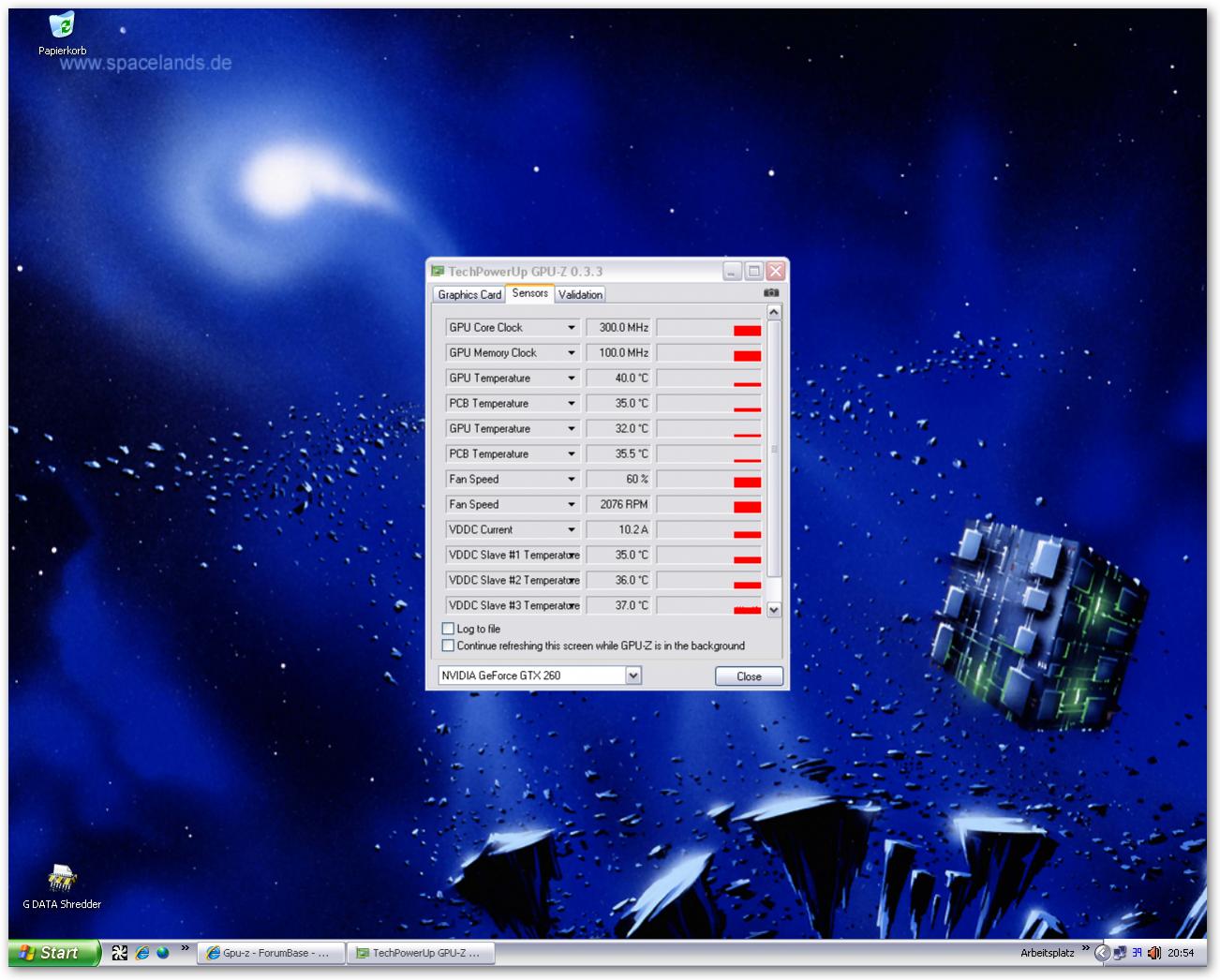Click the first quick launch desktop icon
The height and width of the screenshot is (980, 1220).
120,953
